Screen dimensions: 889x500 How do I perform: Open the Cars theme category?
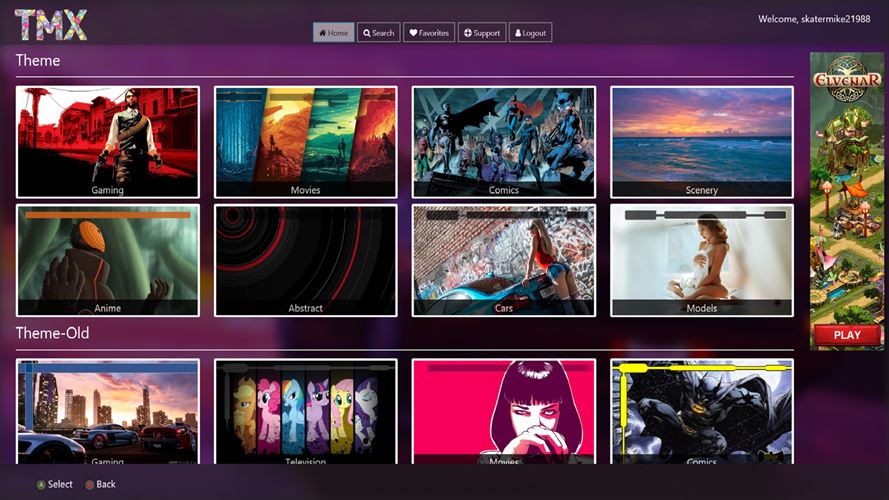coord(503,260)
